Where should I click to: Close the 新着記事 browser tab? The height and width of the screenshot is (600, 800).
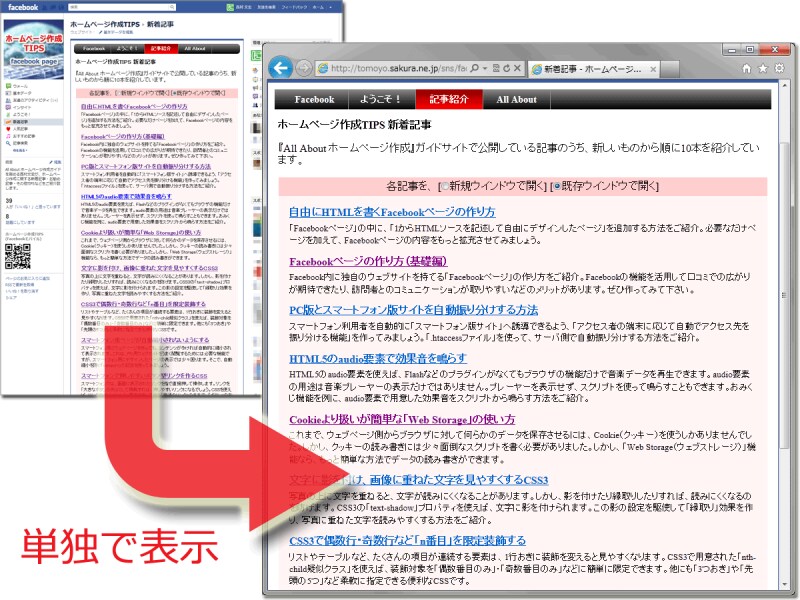pos(653,69)
